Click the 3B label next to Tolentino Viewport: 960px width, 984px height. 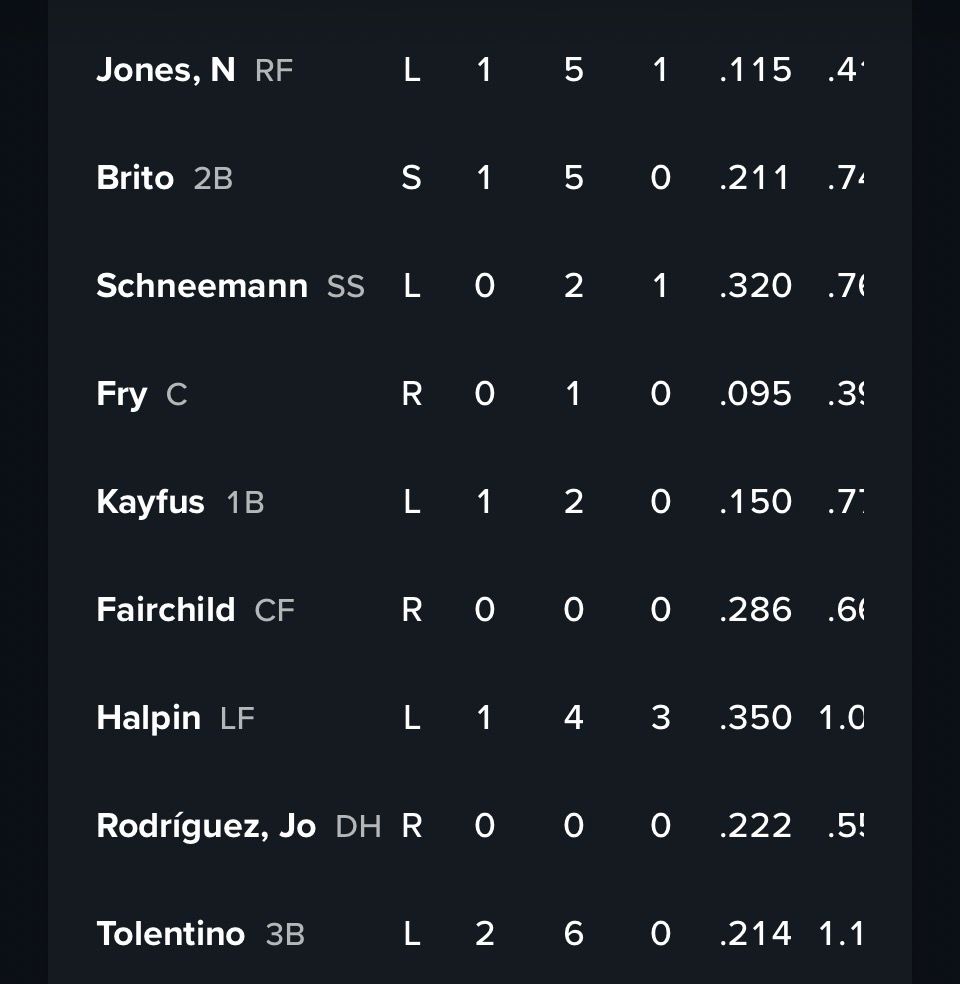pyautogui.click(x=285, y=935)
